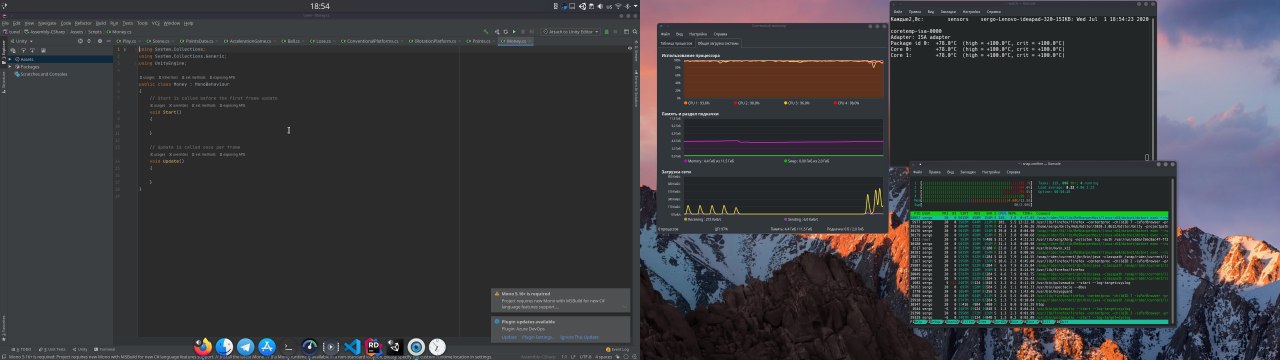Open the Wi-Fi tray icon
Image resolution: width=1280 pixels, height=360 pixels.
(618, 6)
